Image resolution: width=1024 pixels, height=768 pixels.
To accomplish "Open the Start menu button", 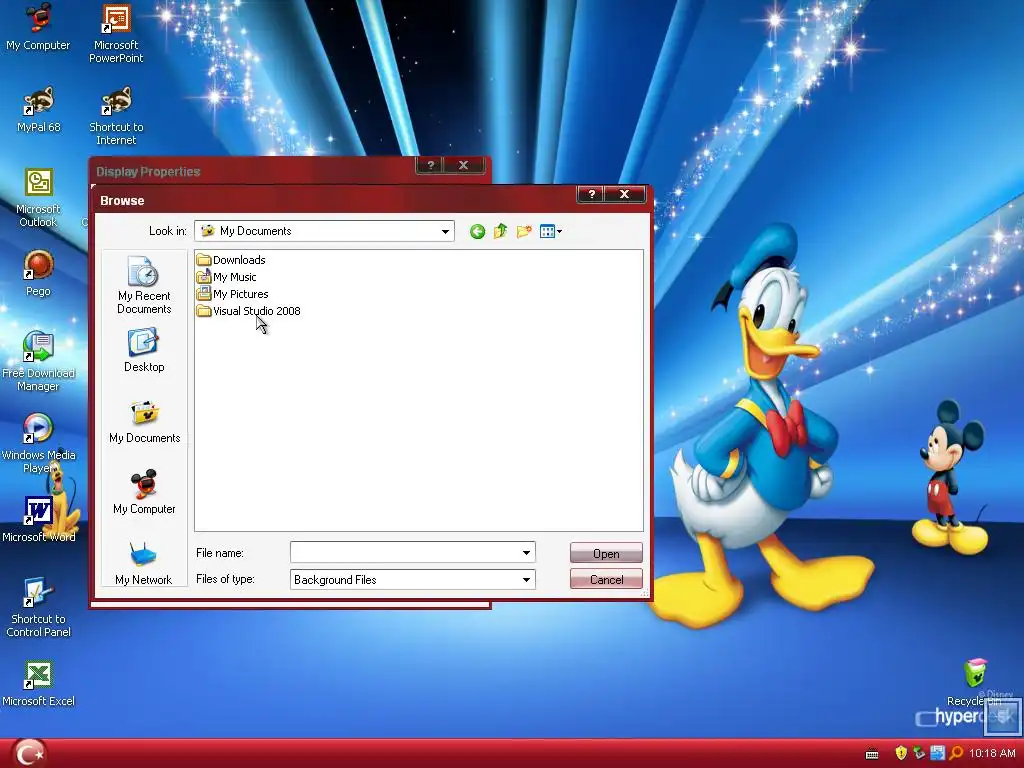I will coord(29,753).
